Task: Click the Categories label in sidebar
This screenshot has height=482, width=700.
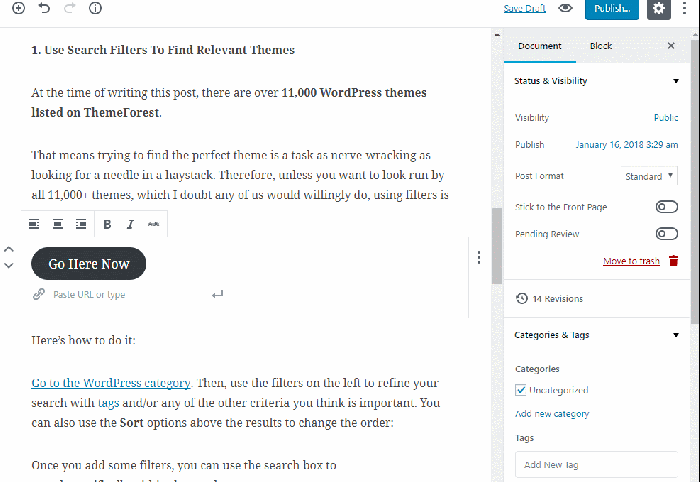Action: tap(537, 369)
